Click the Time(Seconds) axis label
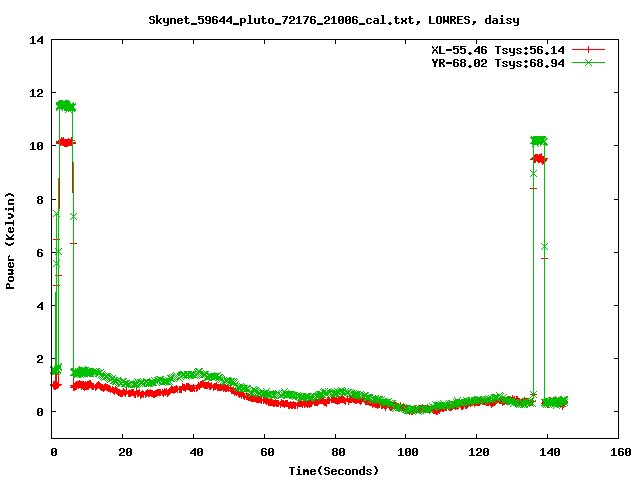 (x=334, y=471)
